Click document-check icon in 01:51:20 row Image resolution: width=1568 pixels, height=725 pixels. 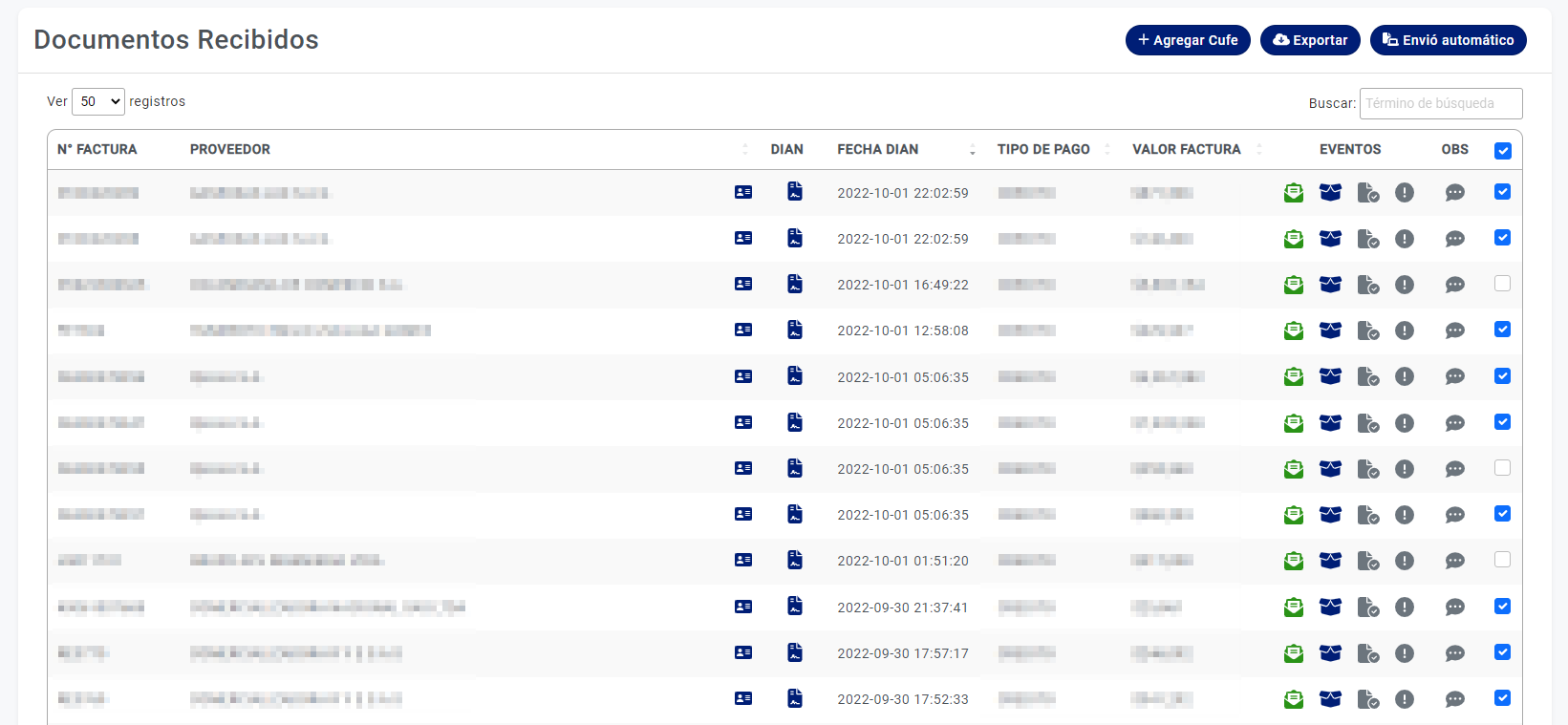[x=1367, y=561]
